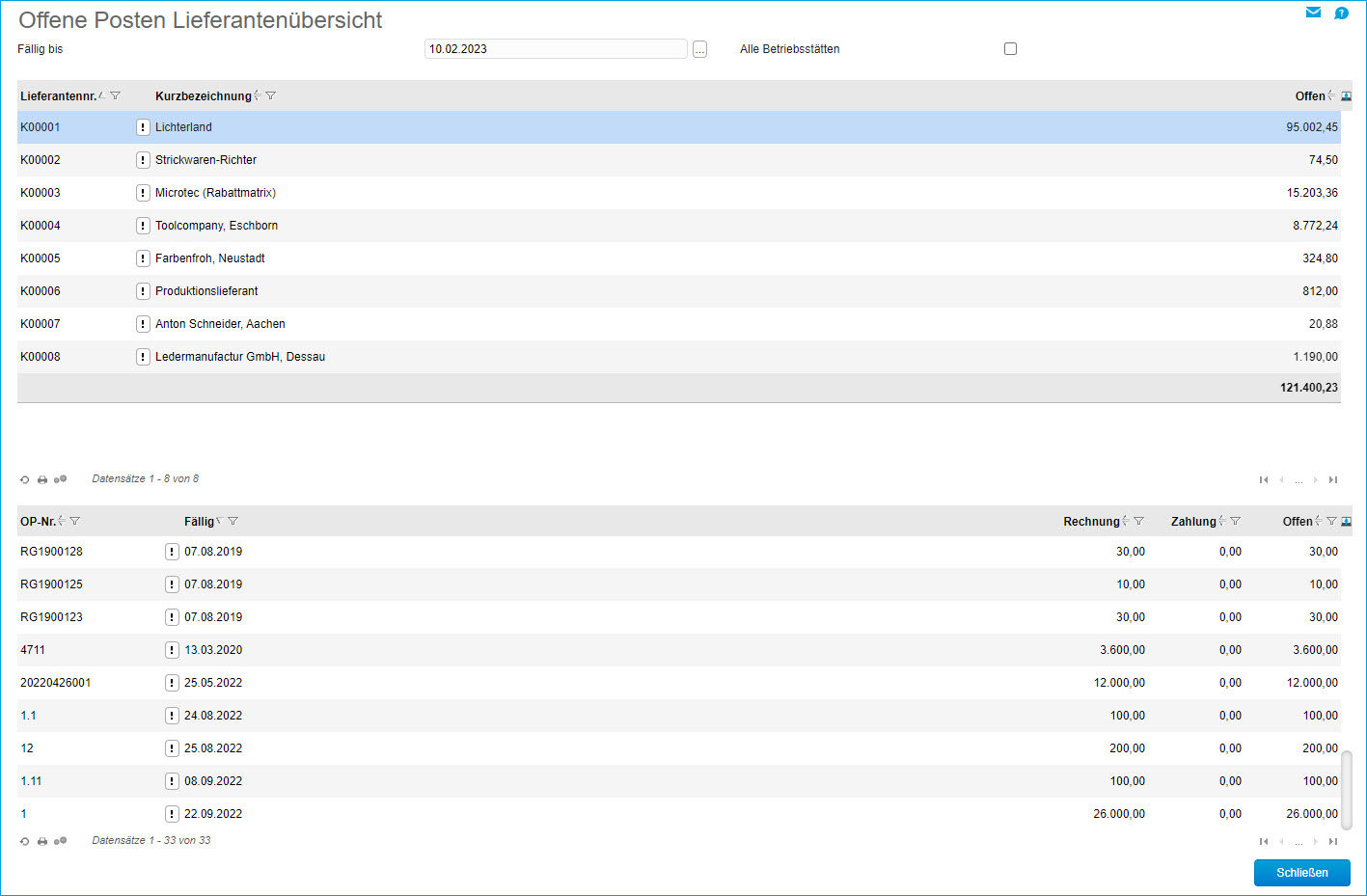Click the Fällig bis date input field
Screen dimensions: 1367x896
pos(555,49)
